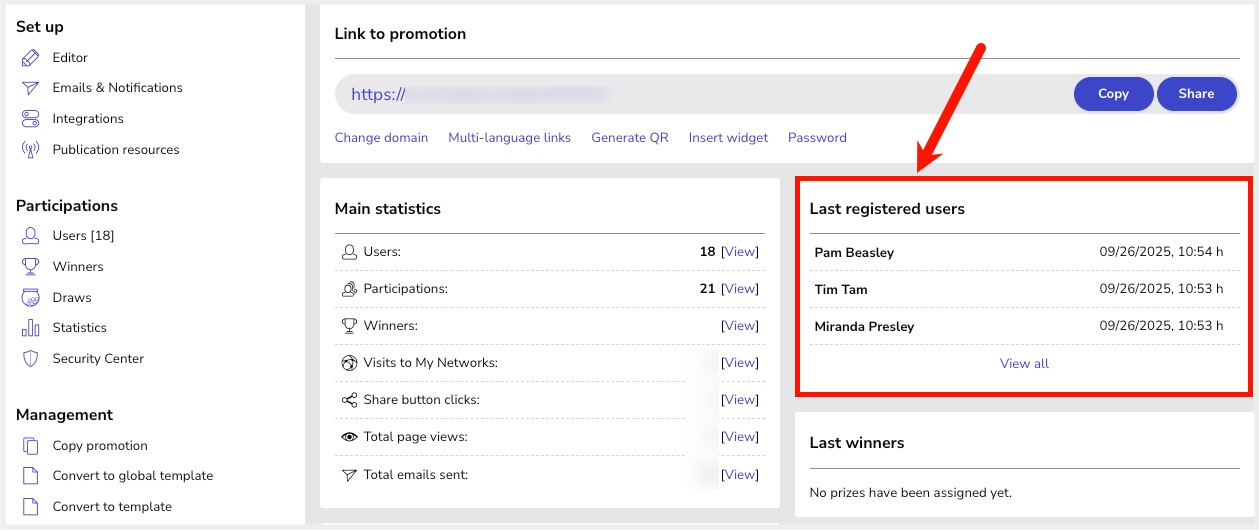View all last registered users
Image resolution: width=1259 pixels, height=530 pixels.
[x=1024, y=364]
